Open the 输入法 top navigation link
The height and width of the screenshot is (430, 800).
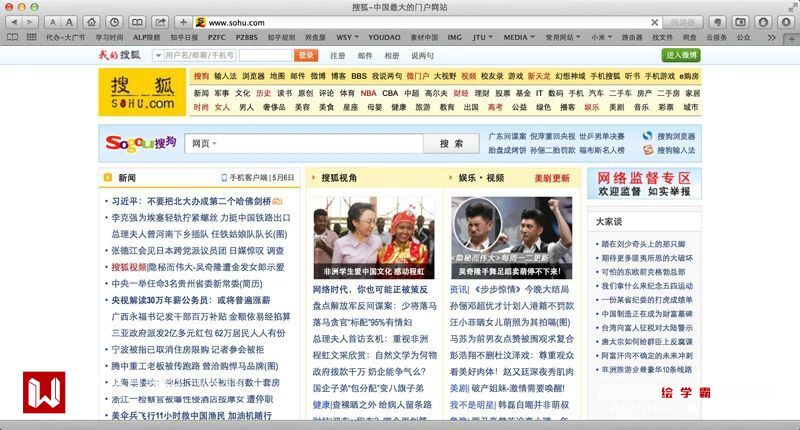(x=225, y=76)
